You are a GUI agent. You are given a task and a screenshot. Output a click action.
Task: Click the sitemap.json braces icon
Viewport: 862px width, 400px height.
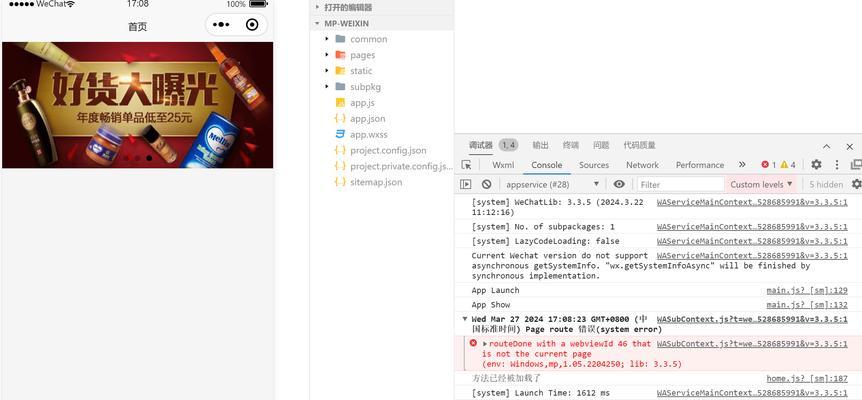[x=340, y=182]
